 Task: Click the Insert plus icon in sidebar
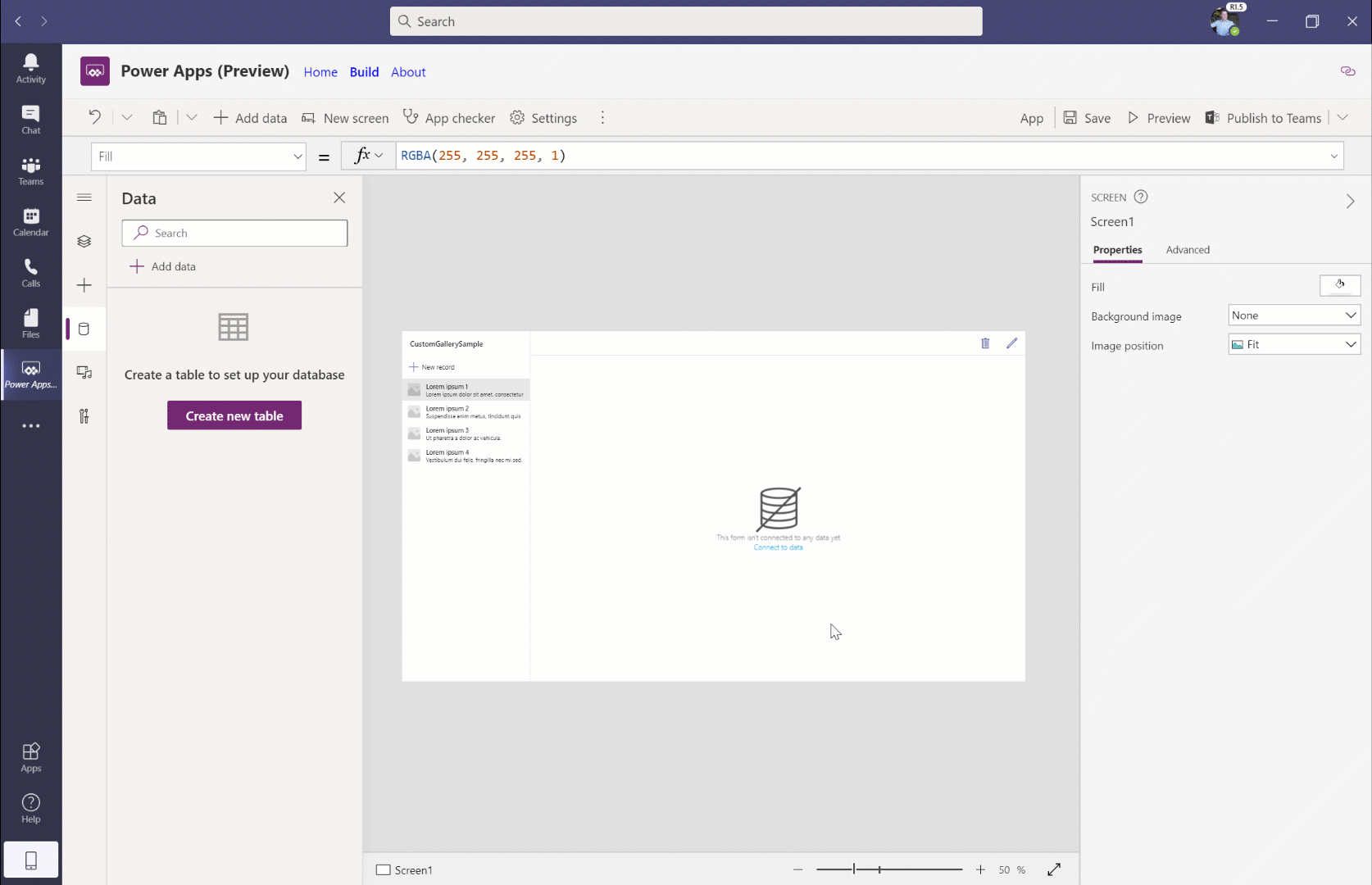[84, 285]
